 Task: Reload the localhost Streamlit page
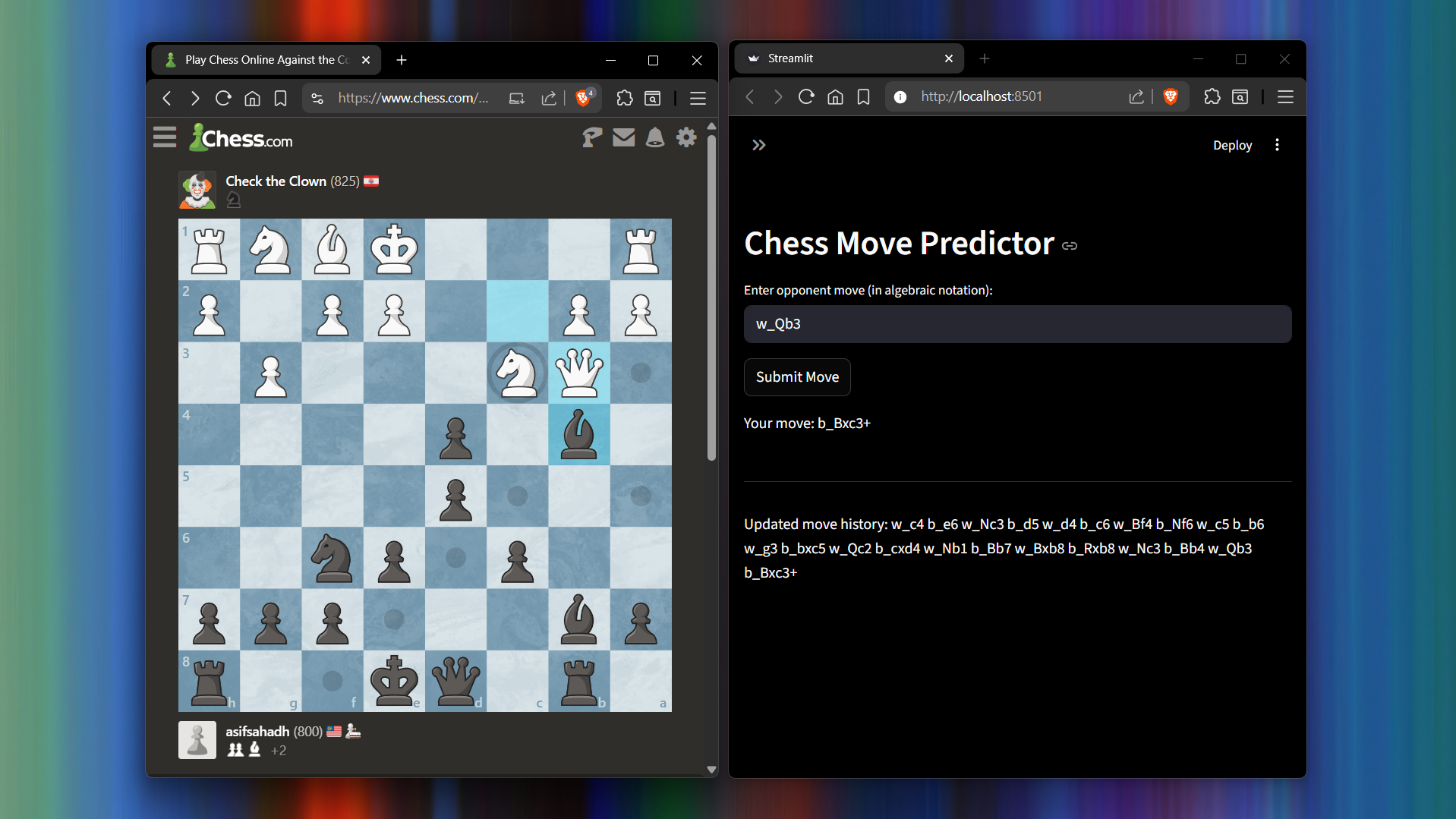pyautogui.click(x=806, y=96)
